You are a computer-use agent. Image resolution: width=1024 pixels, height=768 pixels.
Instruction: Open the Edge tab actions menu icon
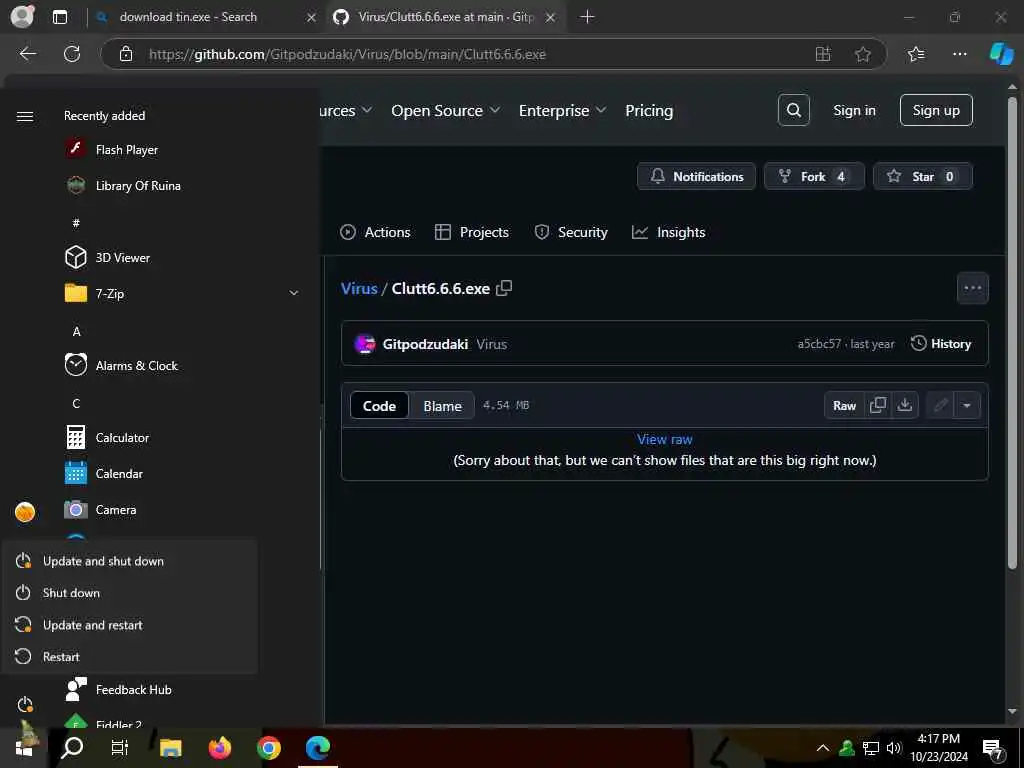click(x=60, y=18)
